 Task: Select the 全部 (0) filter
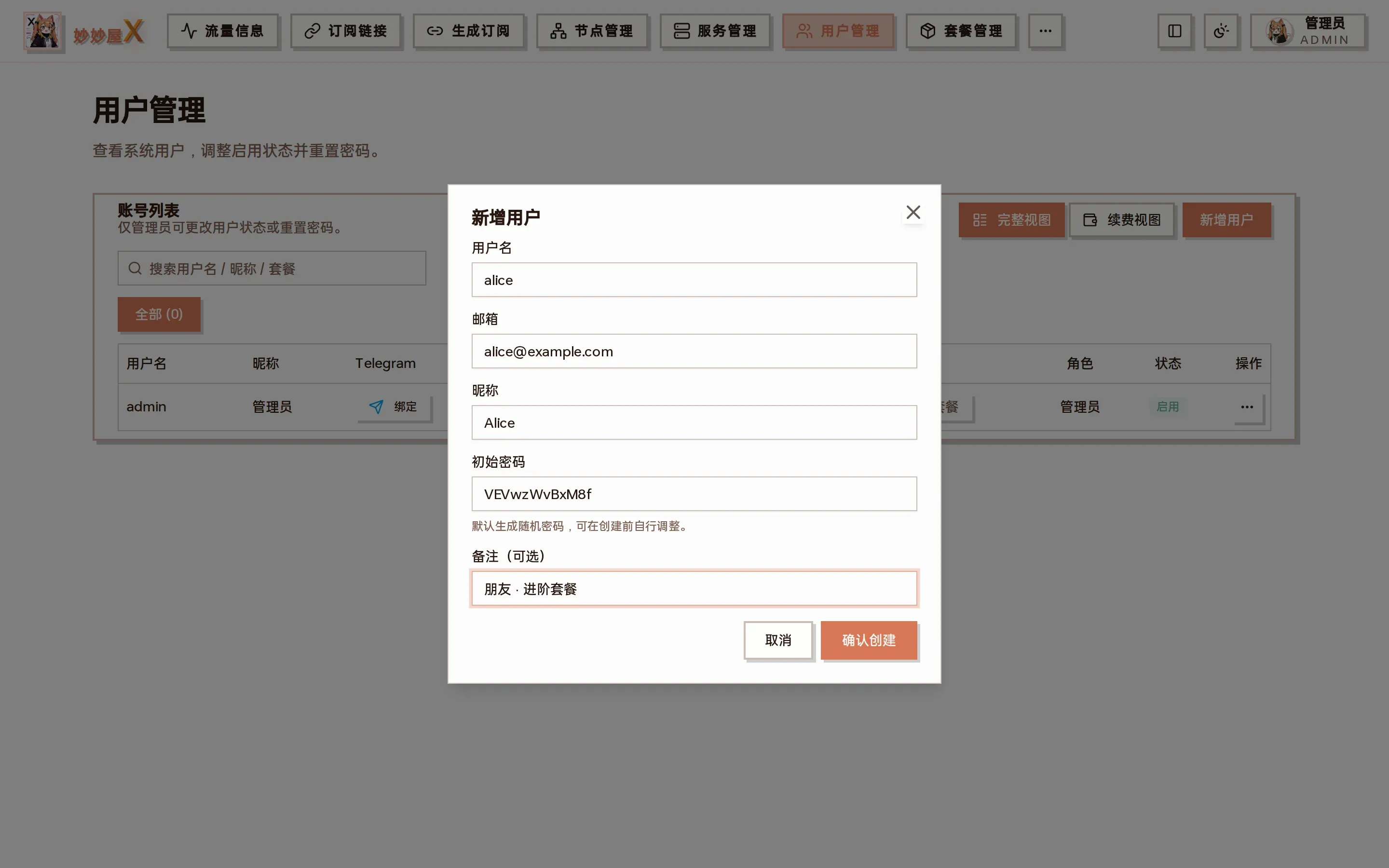159,314
